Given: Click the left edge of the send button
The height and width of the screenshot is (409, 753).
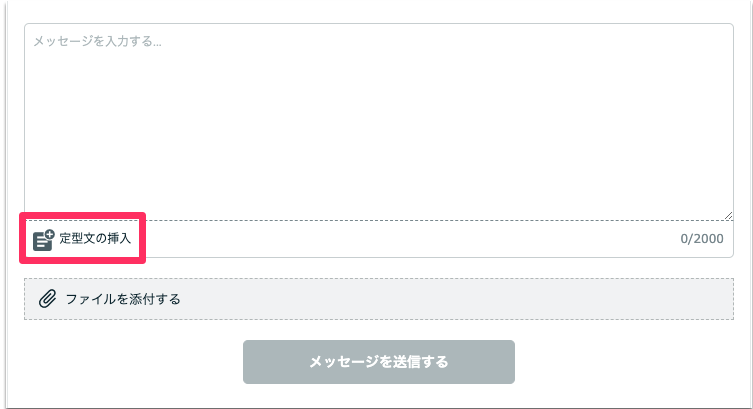Looking at the screenshot, I should (253, 362).
